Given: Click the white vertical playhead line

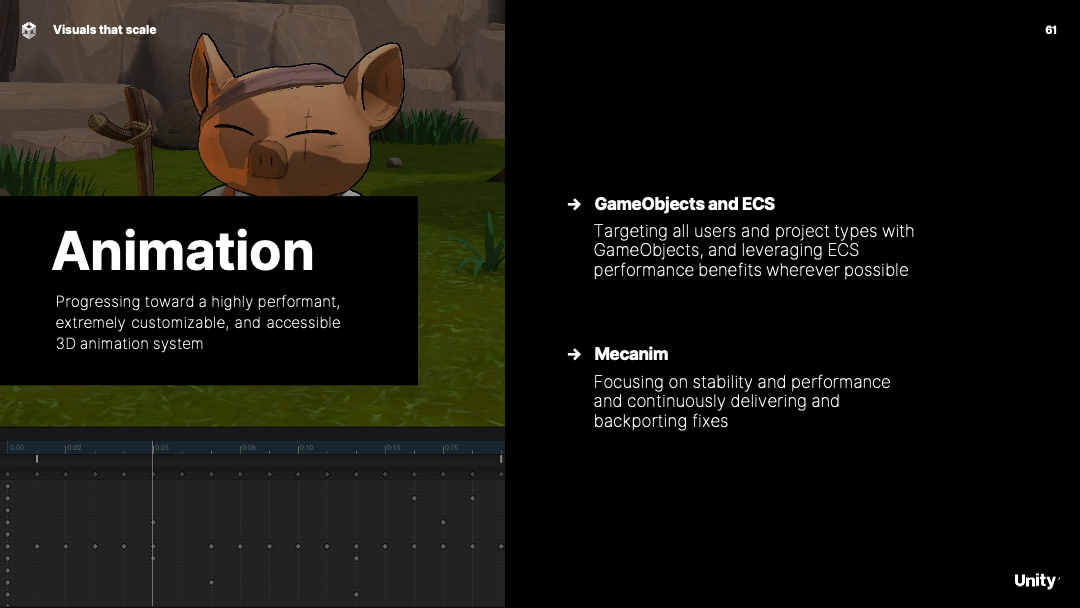Looking at the screenshot, I should (152, 523).
